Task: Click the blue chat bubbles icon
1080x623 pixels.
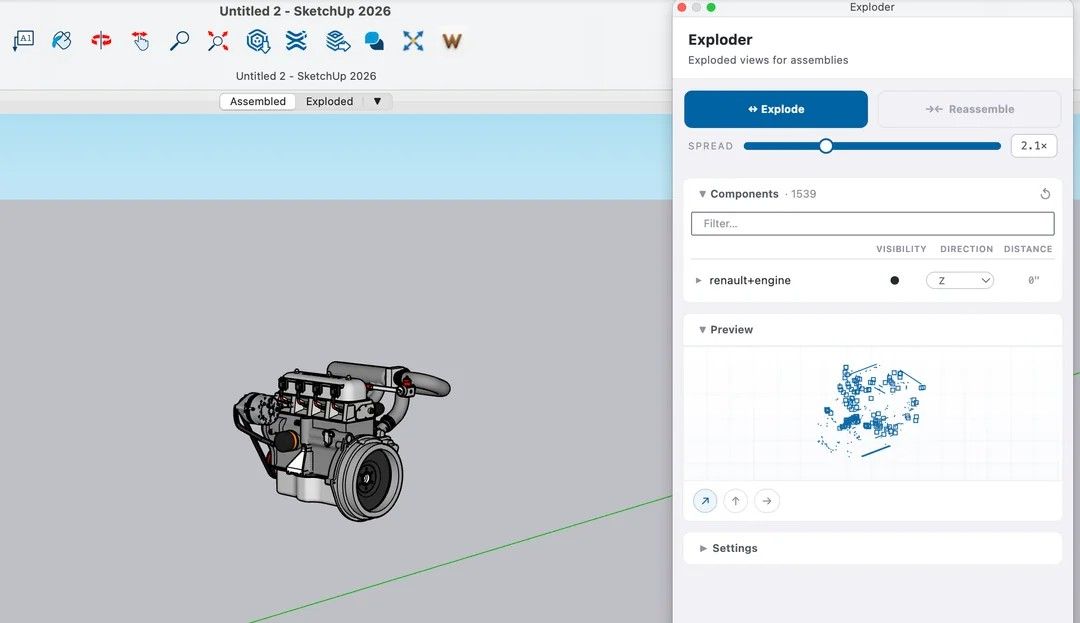Action: [375, 41]
